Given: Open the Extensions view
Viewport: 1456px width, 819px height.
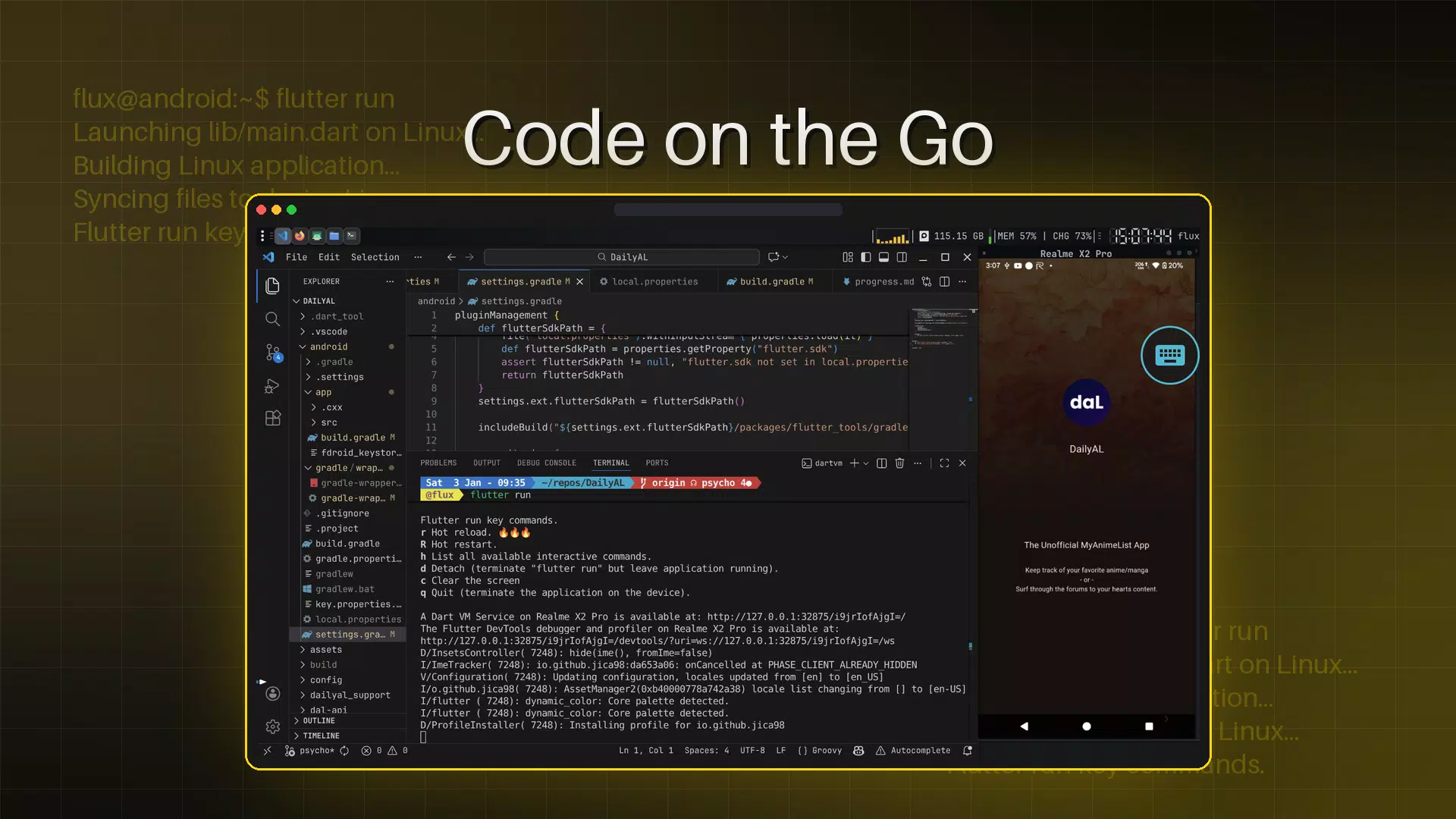Looking at the screenshot, I should (273, 418).
